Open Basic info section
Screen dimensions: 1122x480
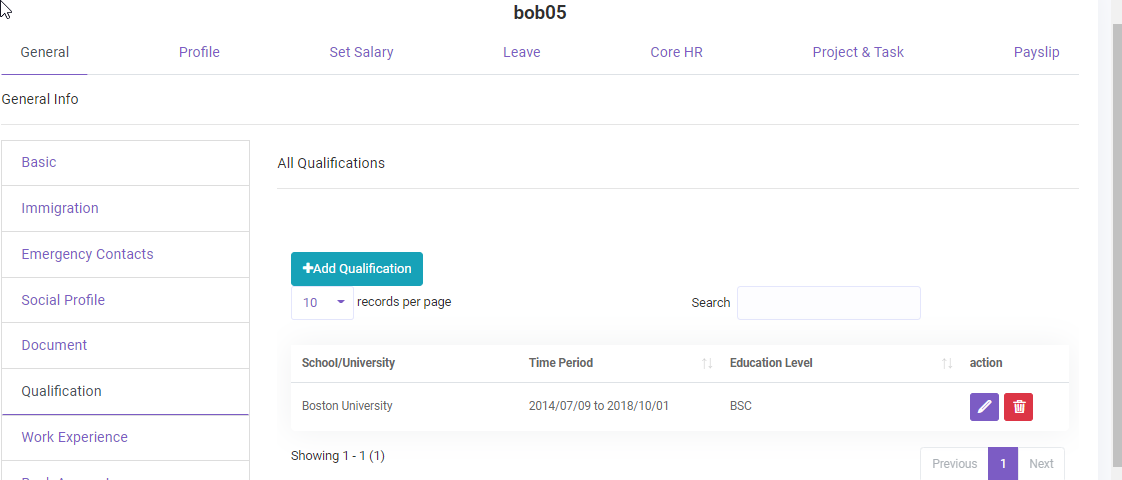click(x=39, y=162)
